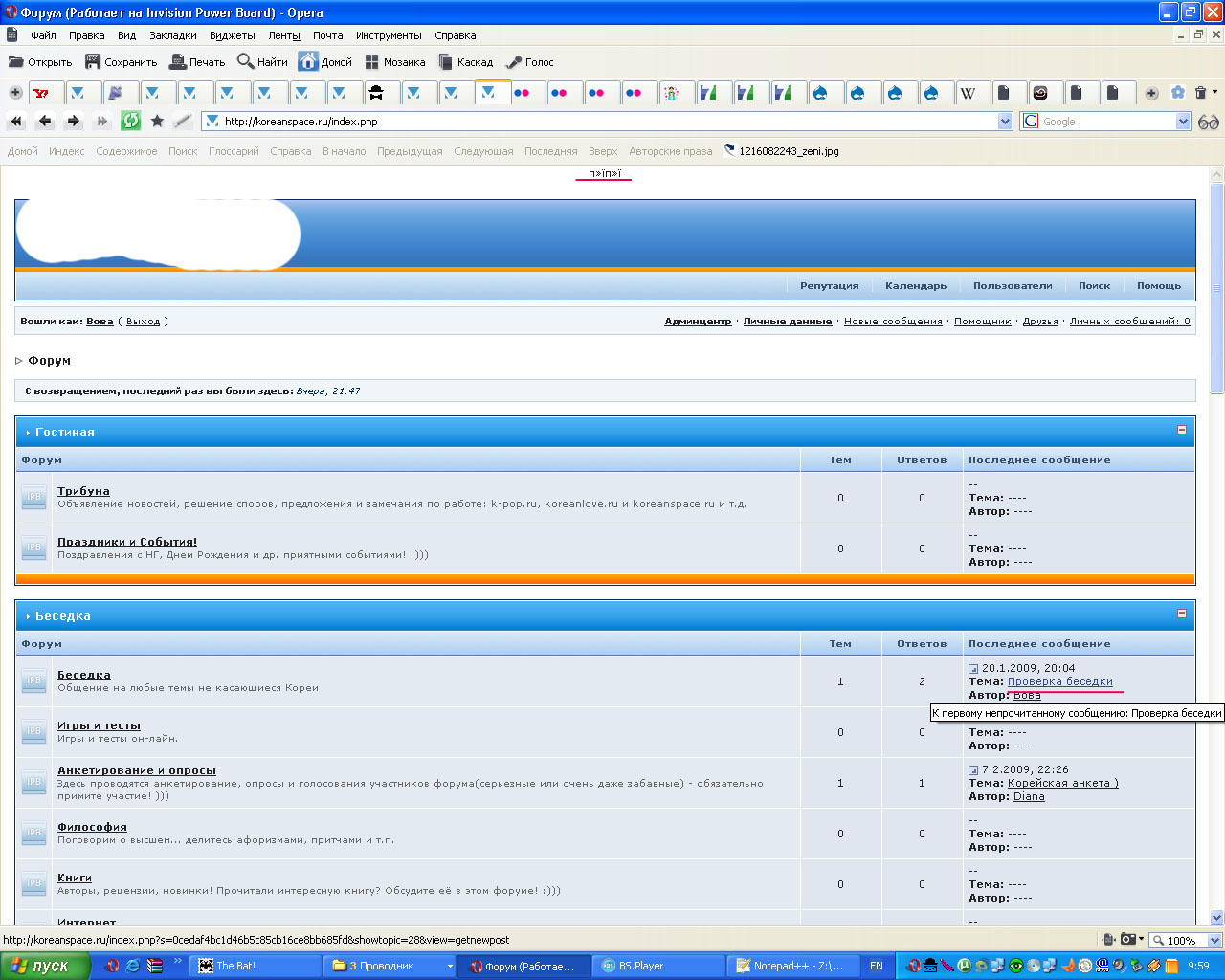Click the binoculars icon beside Google search
1225x980 pixels.
pos(1209,122)
